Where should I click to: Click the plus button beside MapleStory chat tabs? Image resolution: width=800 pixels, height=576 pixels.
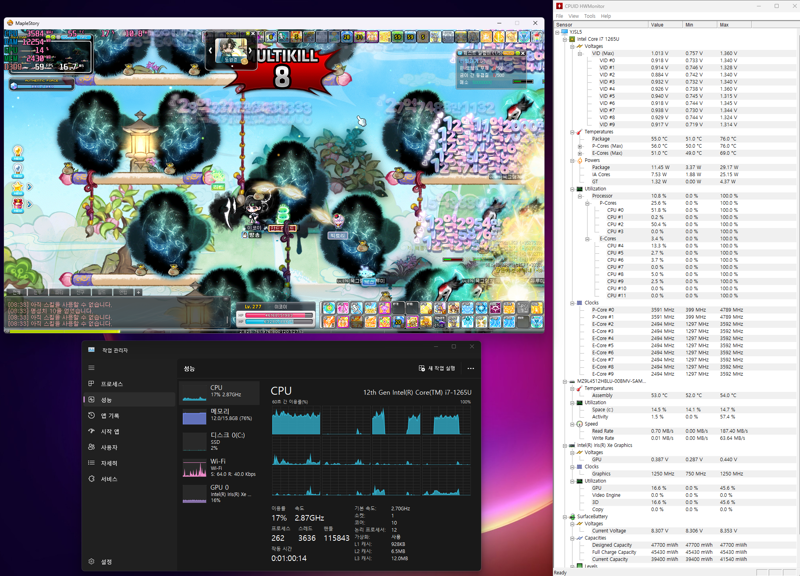[138, 292]
